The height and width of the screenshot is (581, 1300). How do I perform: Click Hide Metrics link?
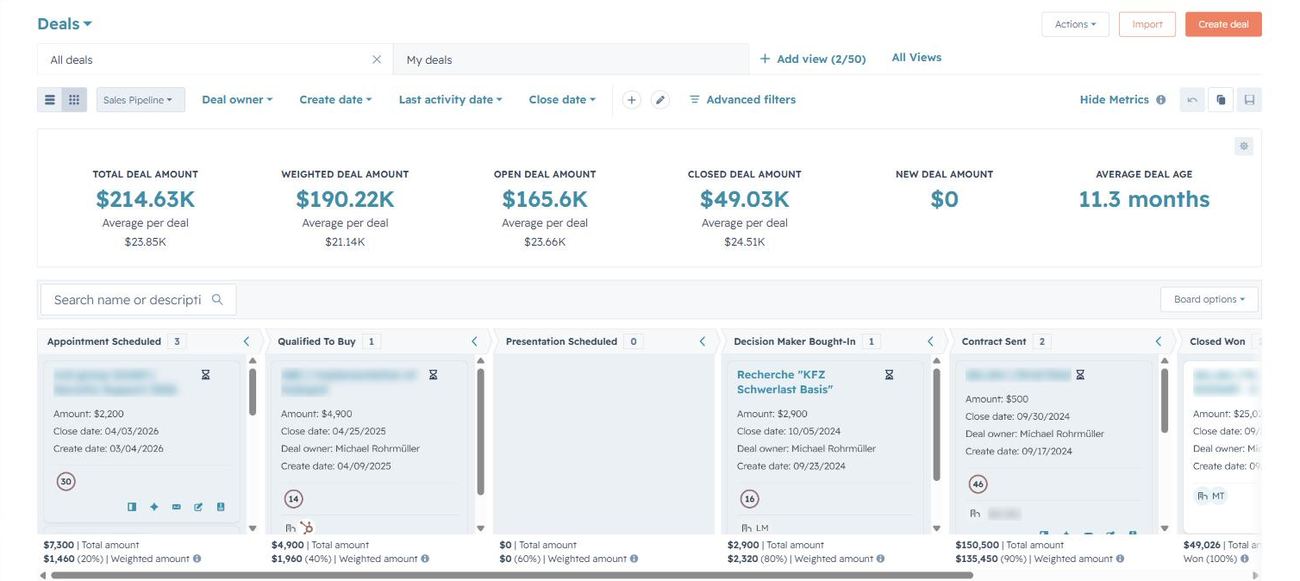(1114, 100)
